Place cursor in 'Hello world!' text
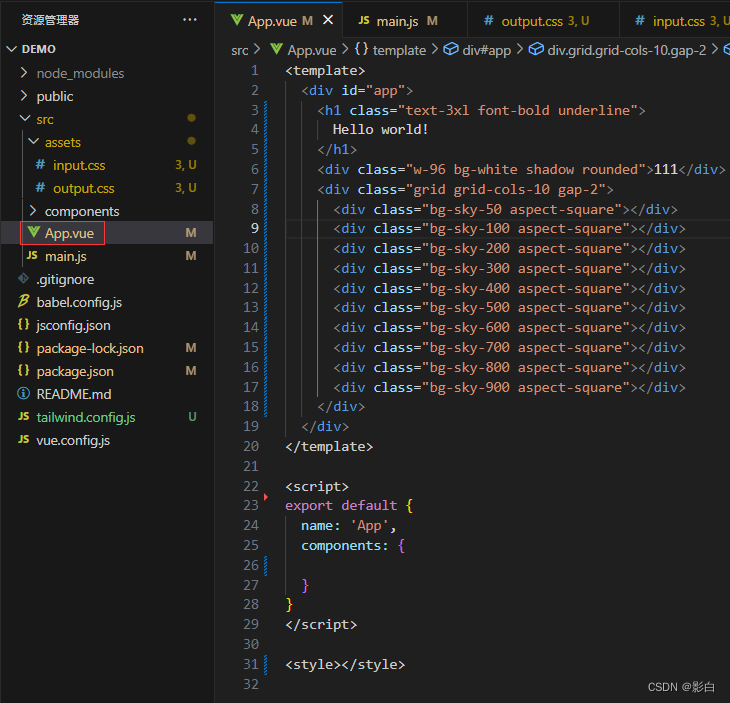The image size is (730, 703). coord(380,129)
